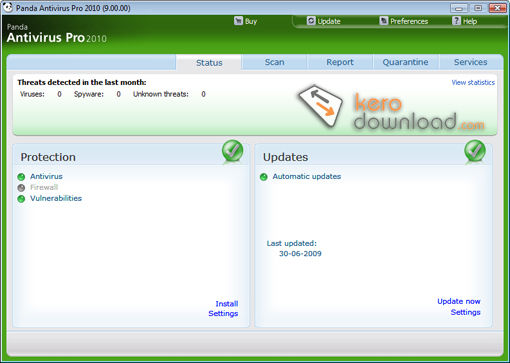Viewport: 510px width, 363px height.
Task: Click gray status dot beside Firewall
Action: [x=21, y=188]
